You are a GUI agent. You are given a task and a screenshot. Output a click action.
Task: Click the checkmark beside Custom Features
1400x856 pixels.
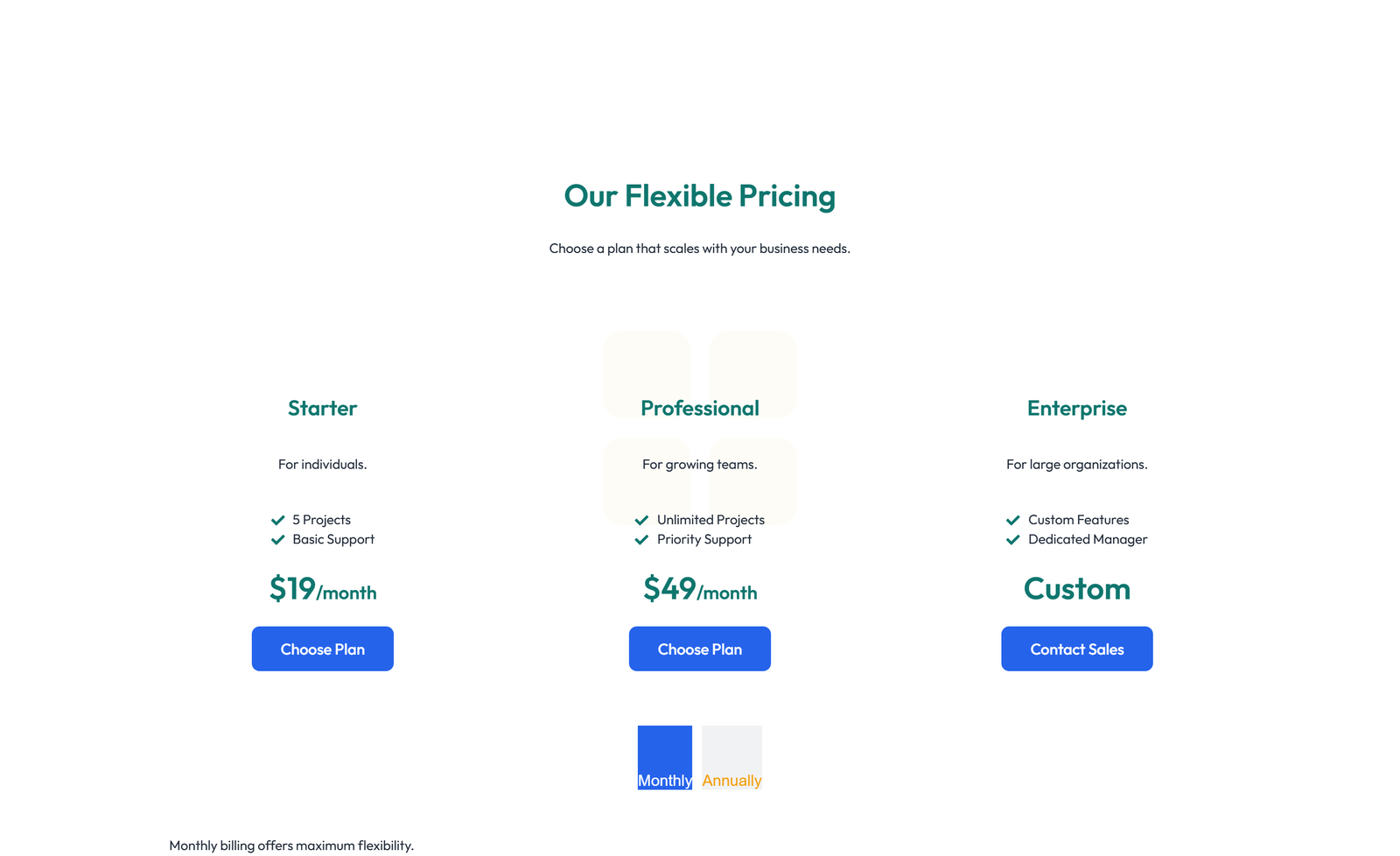coord(1013,519)
